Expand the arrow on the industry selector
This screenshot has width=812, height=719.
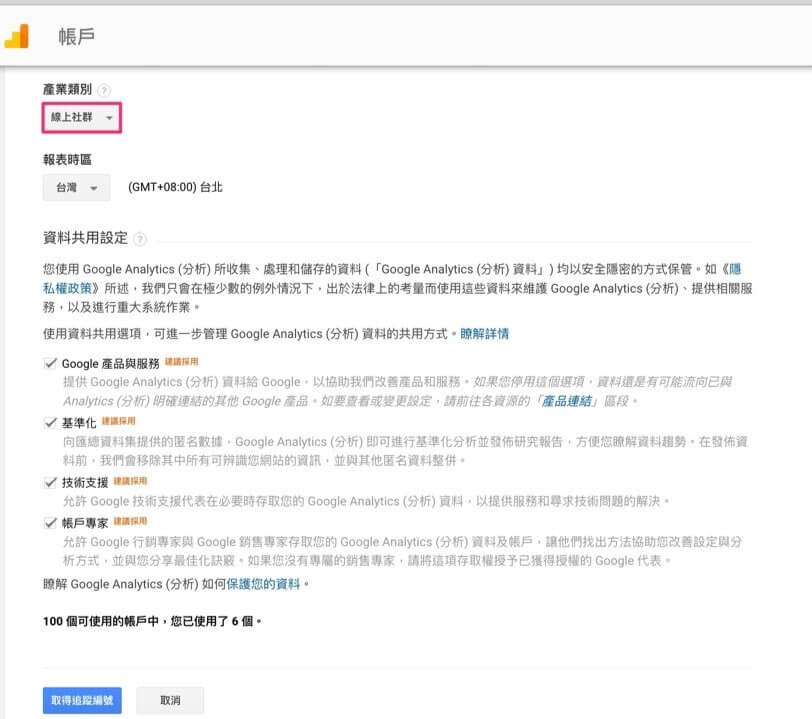tap(111, 117)
